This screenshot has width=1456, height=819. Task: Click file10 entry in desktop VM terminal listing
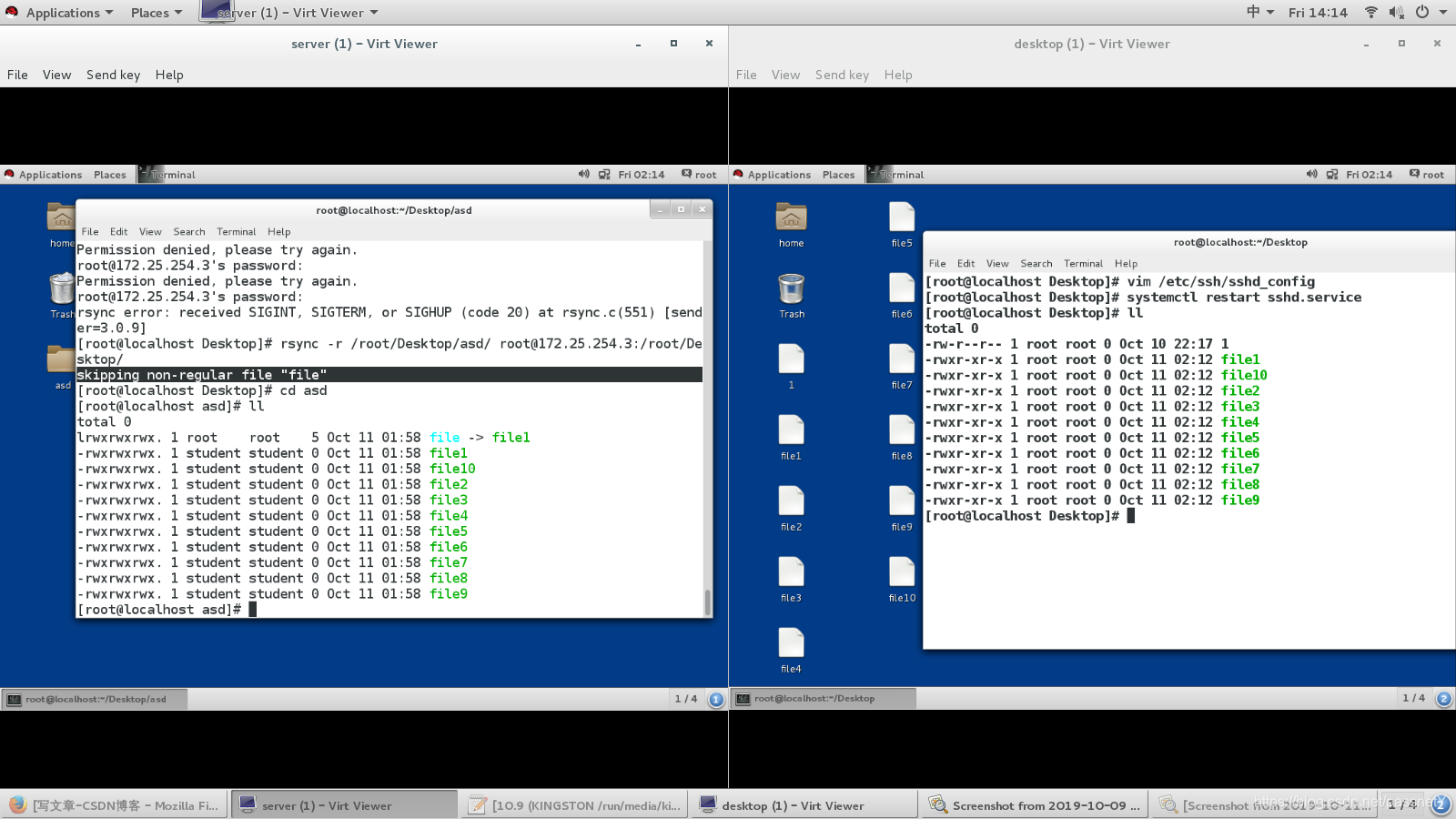click(1243, 375)
